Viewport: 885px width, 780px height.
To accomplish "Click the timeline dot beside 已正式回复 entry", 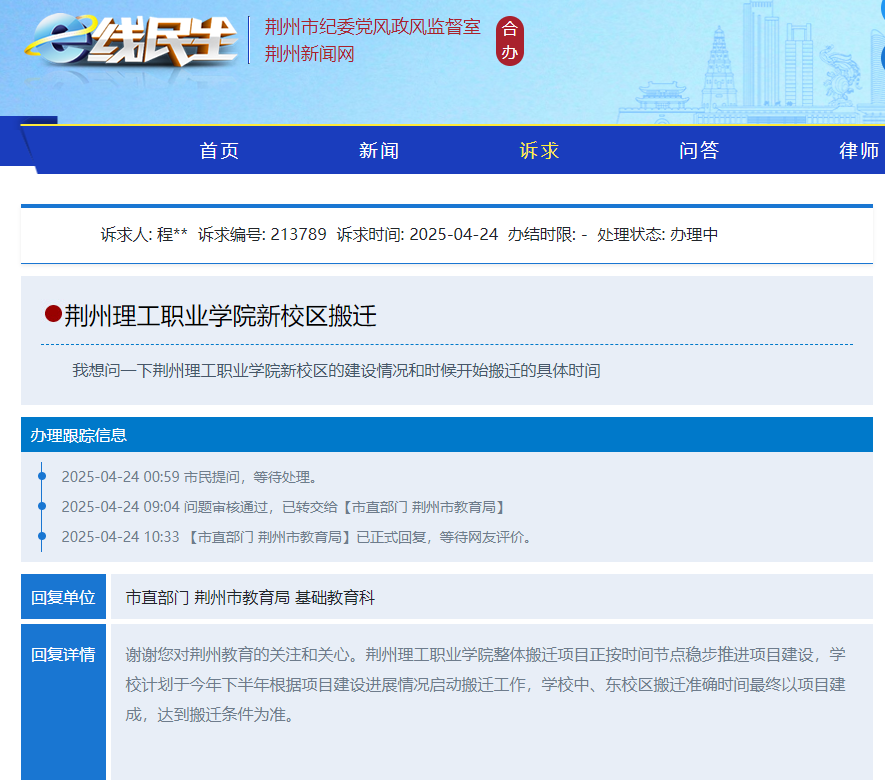I will coord(41,535).
